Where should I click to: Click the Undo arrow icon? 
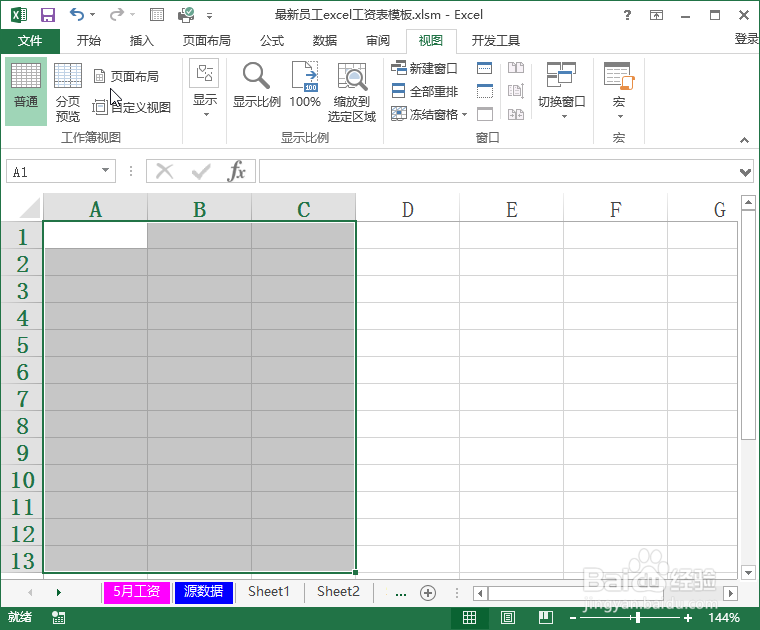point(77,15)
